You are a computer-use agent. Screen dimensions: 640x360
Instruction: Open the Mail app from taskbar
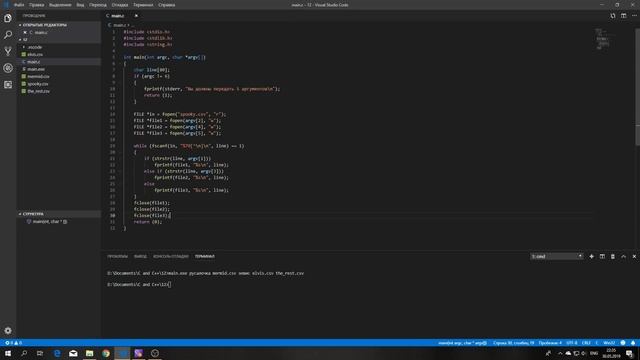pos(73,353)
